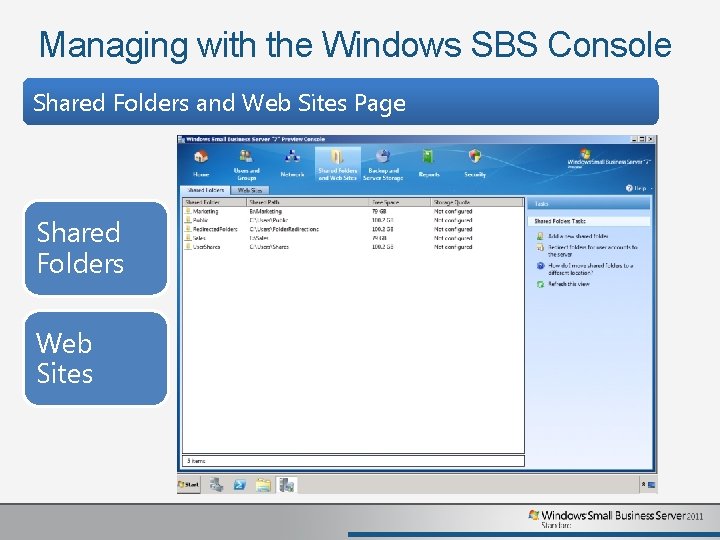Open the Windows Start button

189,484
